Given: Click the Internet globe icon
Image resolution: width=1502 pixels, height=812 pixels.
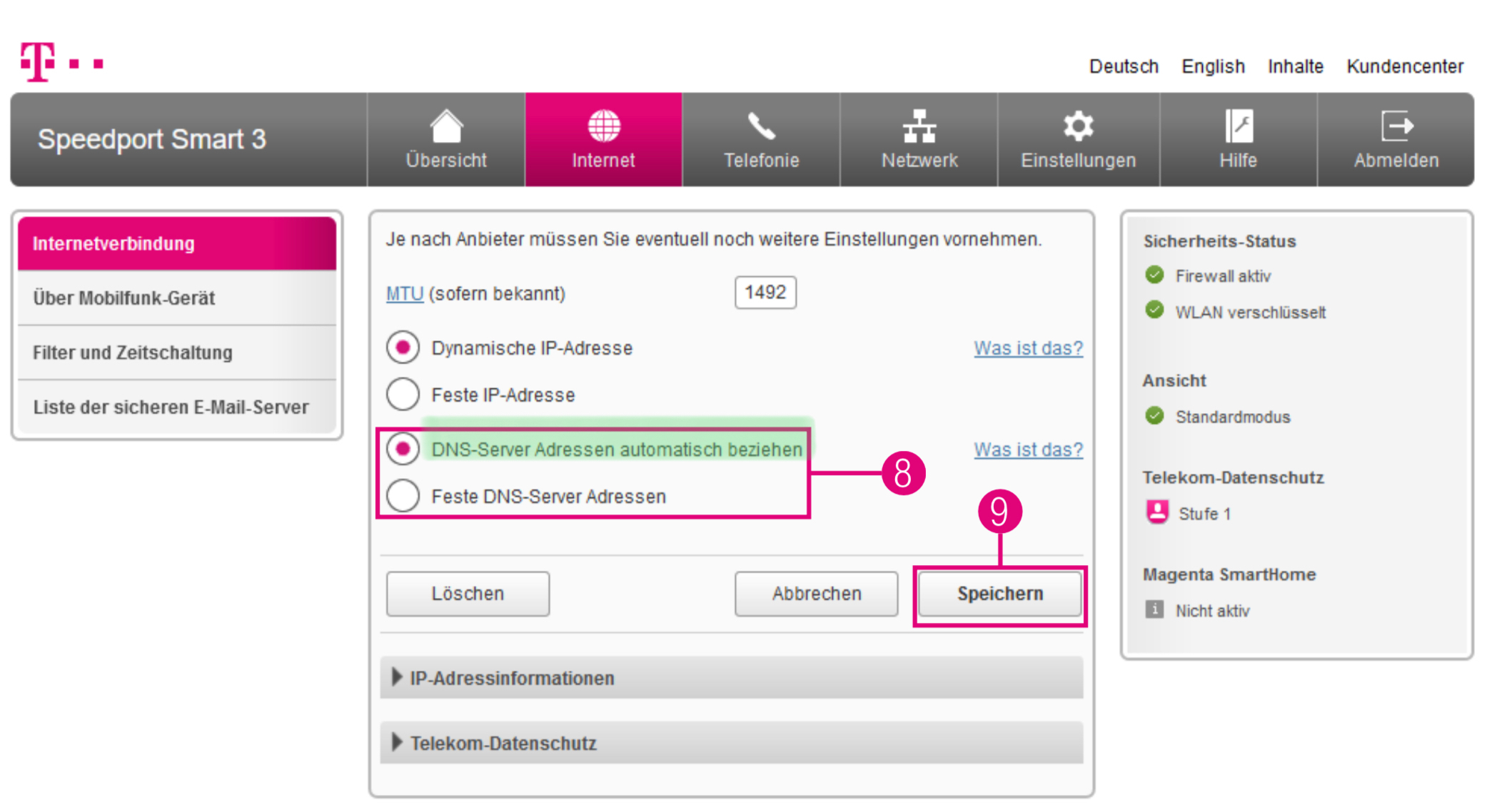Looking at the screenshot, I should pos(603,126).
